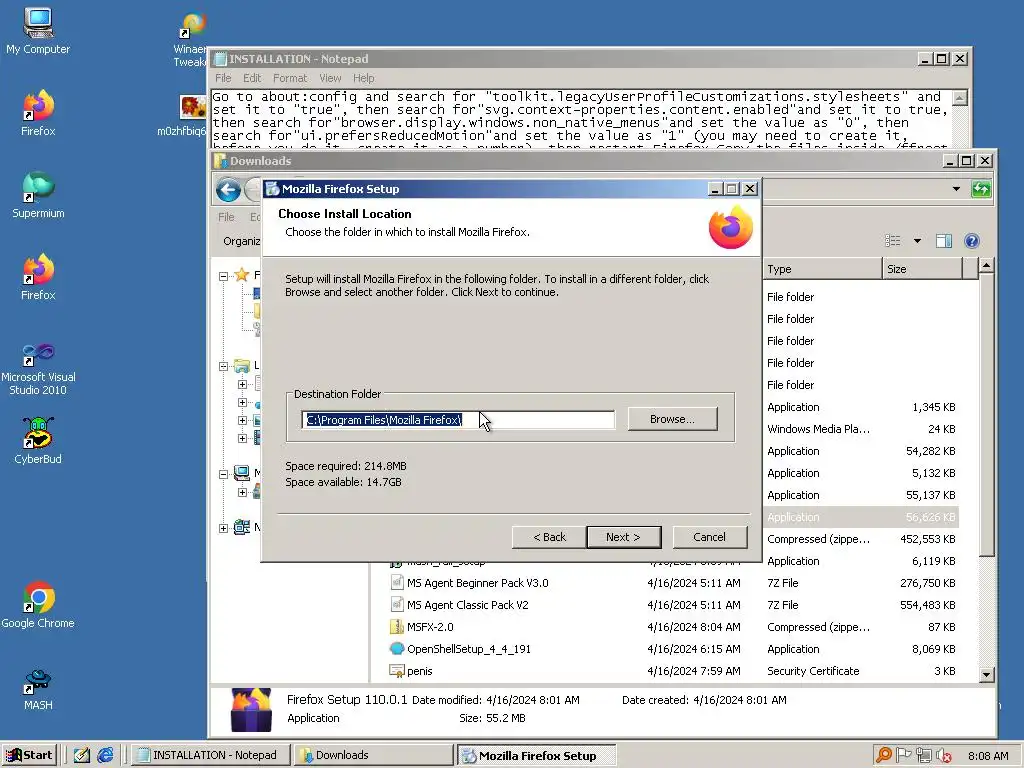This screenshot has height=768, width=1024.
Task: Open the My Computer desktop icon
Action: (38, 30)
